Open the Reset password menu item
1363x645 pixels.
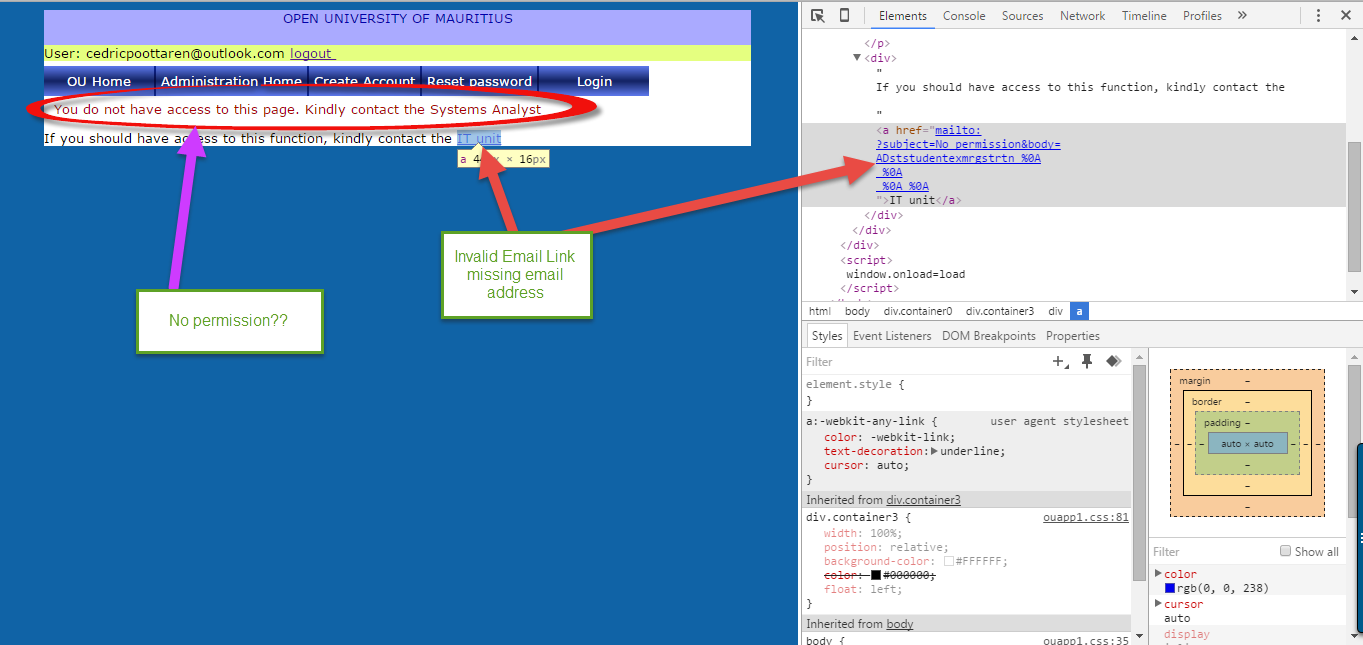479,81
